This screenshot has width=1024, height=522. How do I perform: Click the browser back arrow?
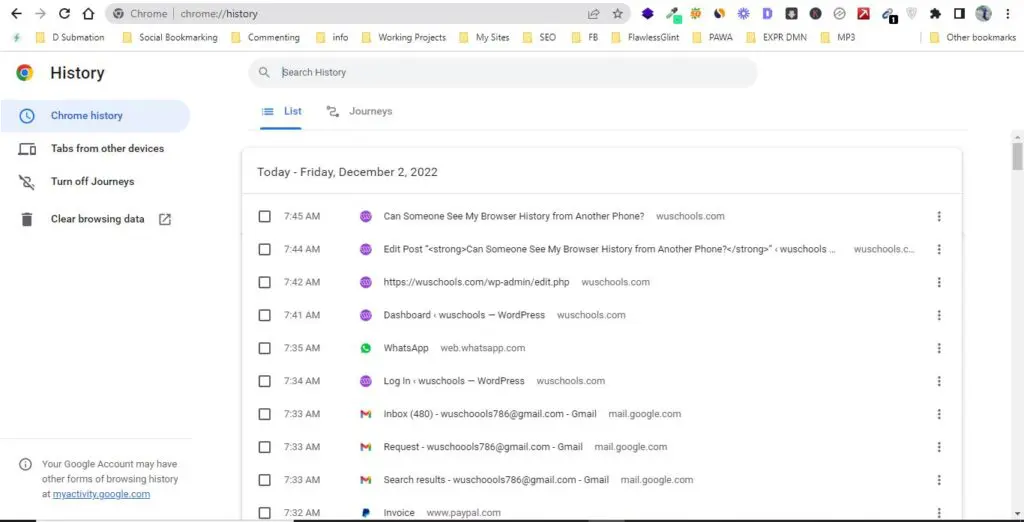pos(16,14)
